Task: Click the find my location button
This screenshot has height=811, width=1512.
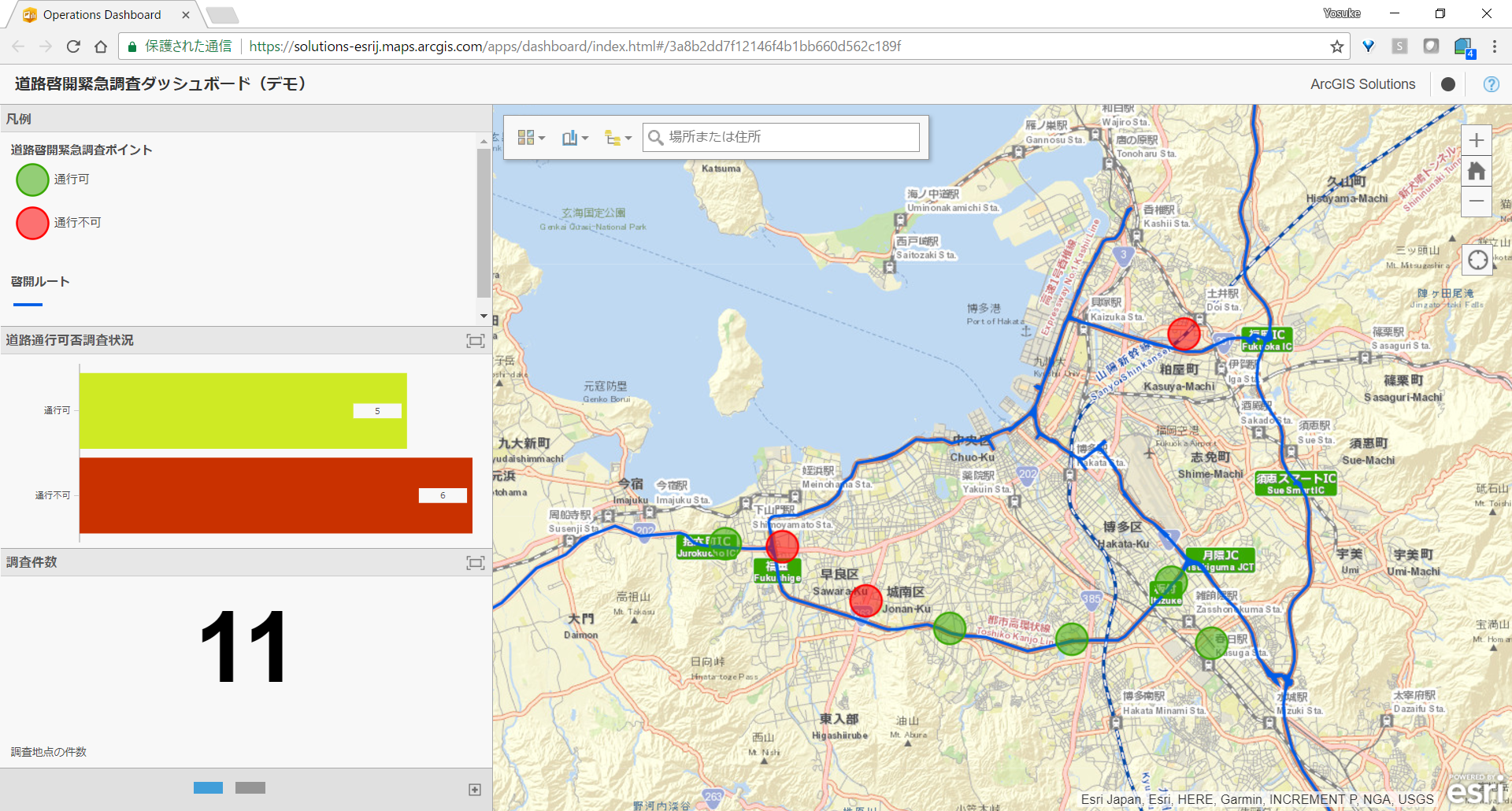Action: pyautogui.click(x=1477, y=260)
